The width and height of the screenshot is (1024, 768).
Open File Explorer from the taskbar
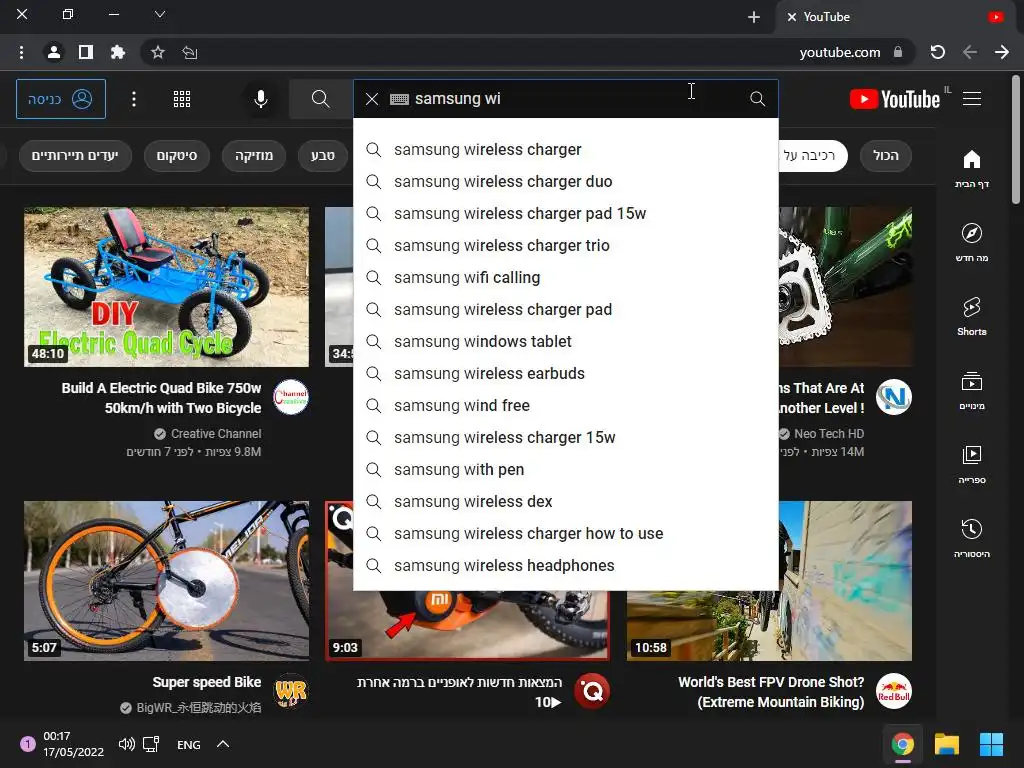tap(946, 744)
